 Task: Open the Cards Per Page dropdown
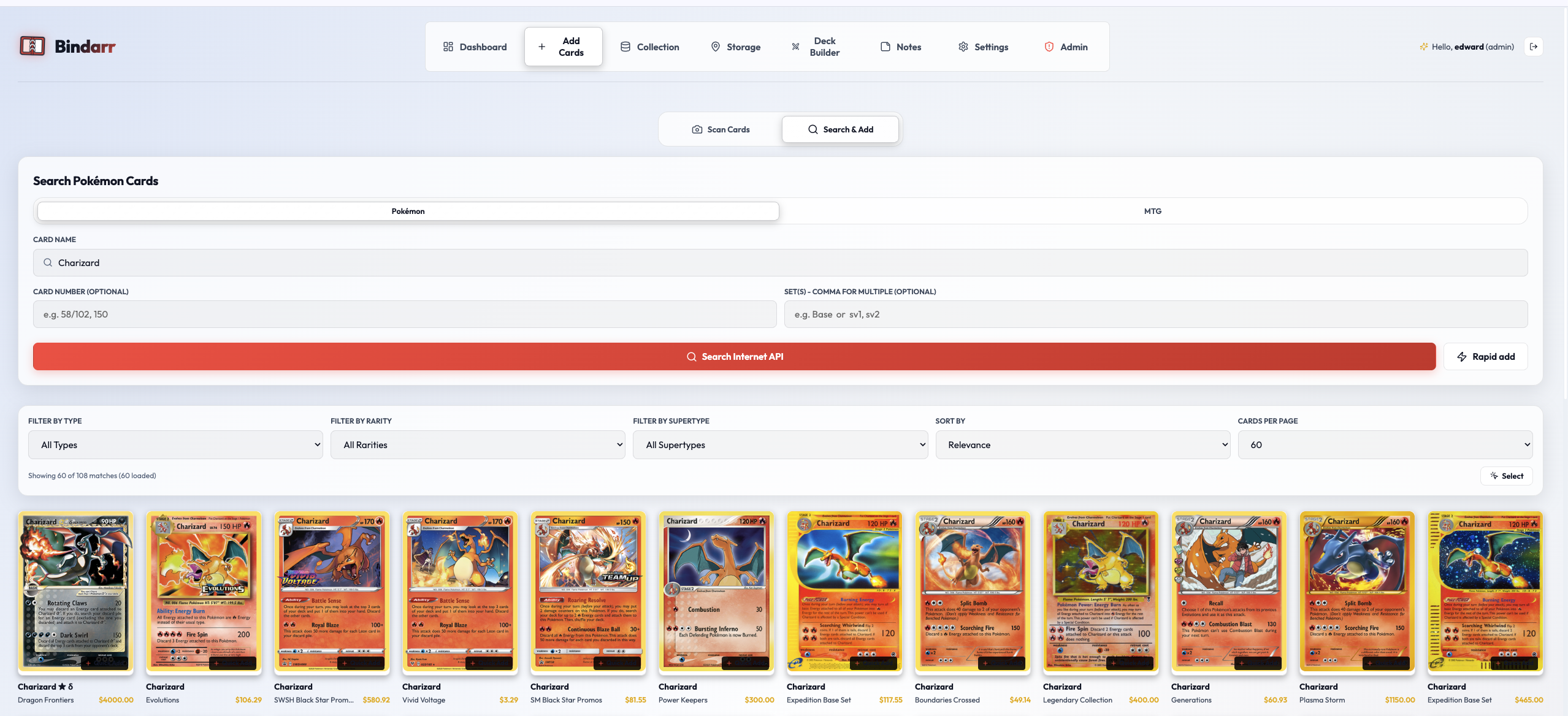[1385, 444]
